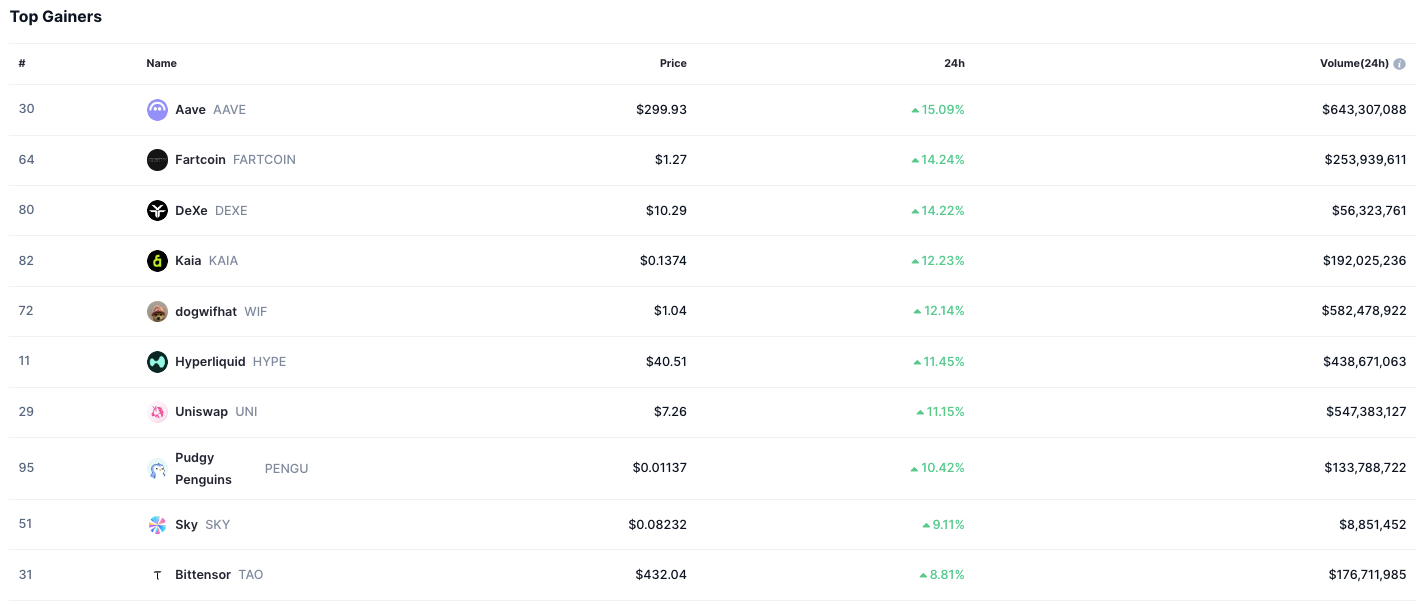This screenshot has width=1427, height=605.
Task: Open the Hyperliquid name link
Action: tap(210, 362)
